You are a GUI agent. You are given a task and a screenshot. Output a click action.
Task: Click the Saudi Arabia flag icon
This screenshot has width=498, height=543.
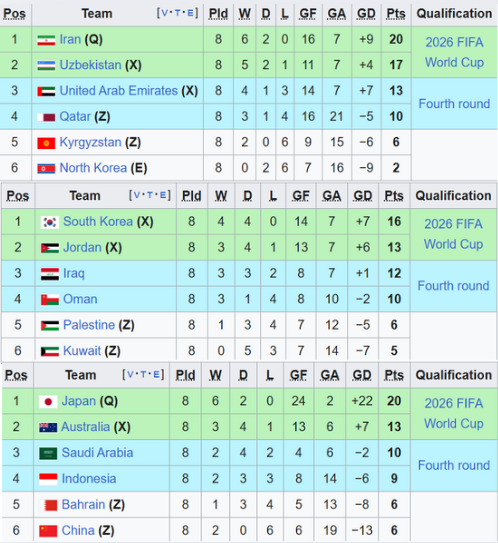click(48, 453)
